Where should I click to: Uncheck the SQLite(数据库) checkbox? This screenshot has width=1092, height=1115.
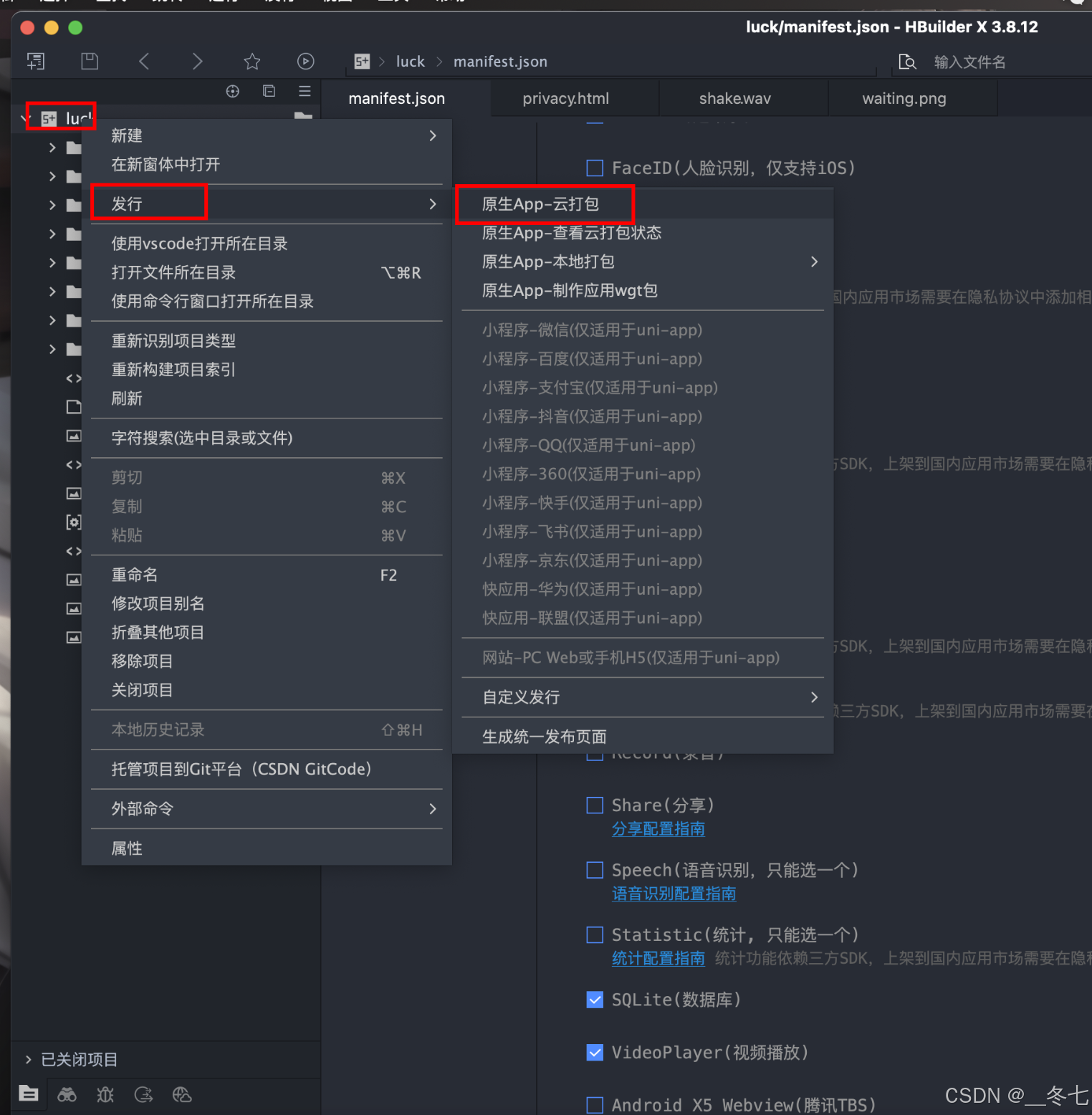coord(595,1000)
